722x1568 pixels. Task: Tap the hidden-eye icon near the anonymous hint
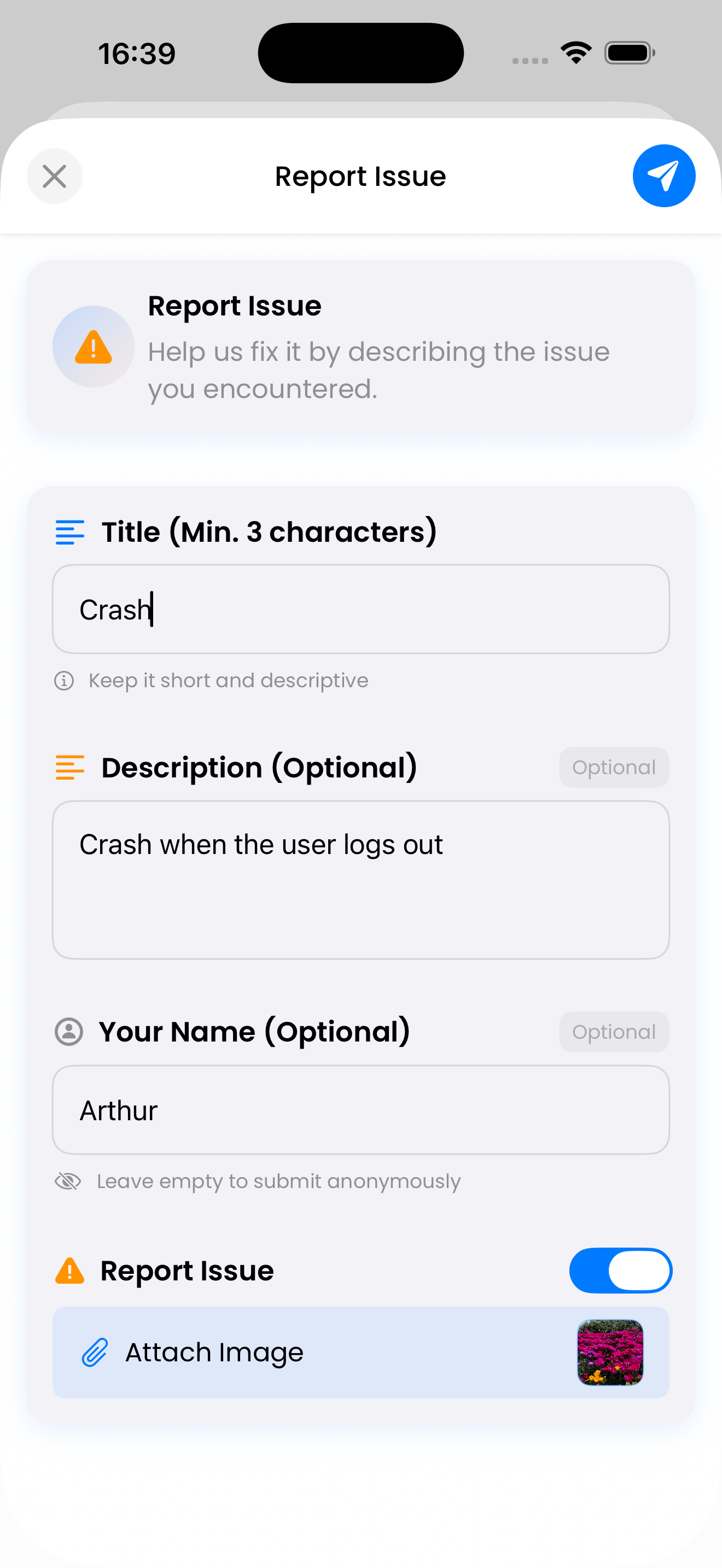[68, 1181]
